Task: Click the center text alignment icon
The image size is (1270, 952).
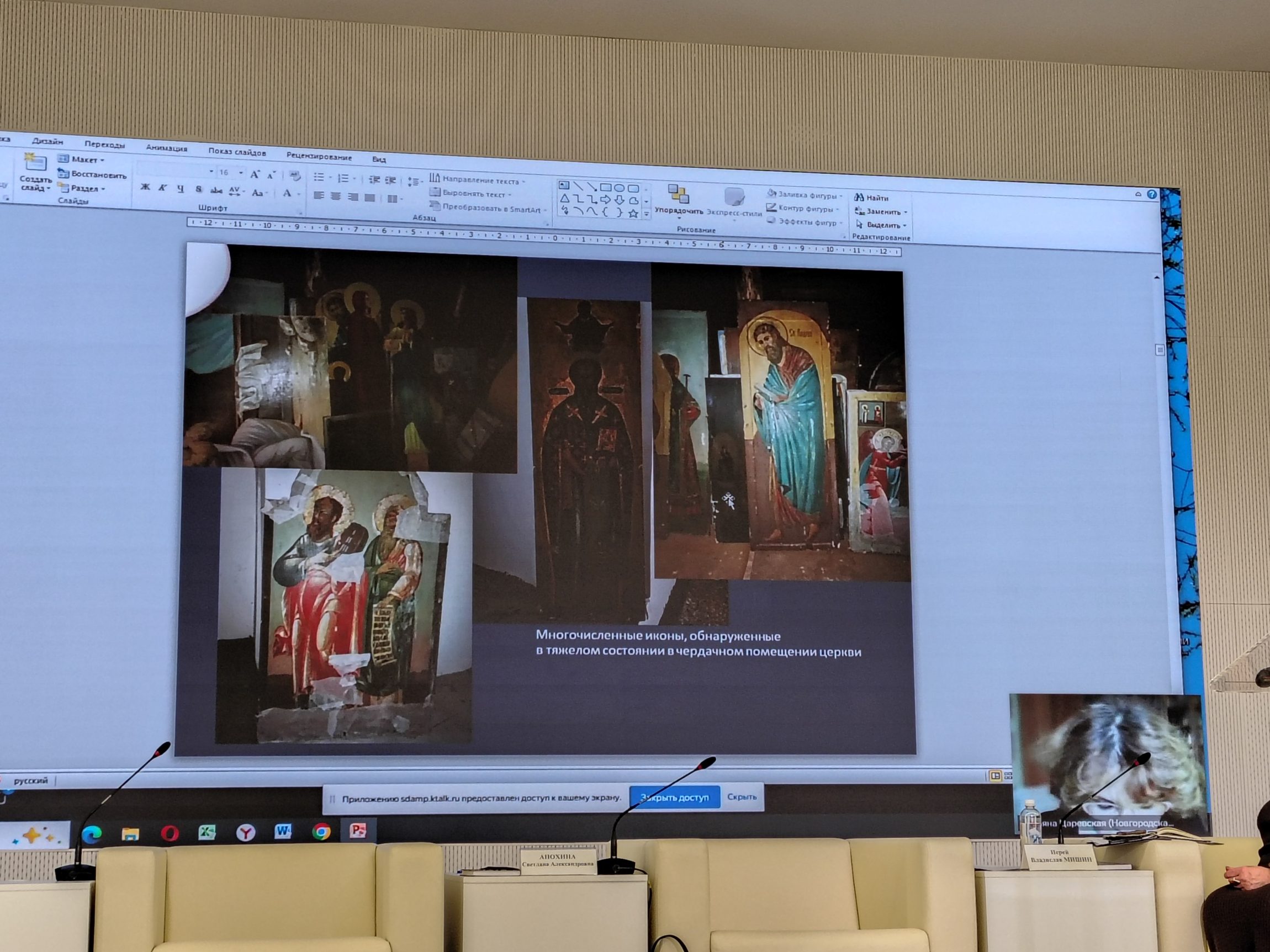Action: (336, 197)
